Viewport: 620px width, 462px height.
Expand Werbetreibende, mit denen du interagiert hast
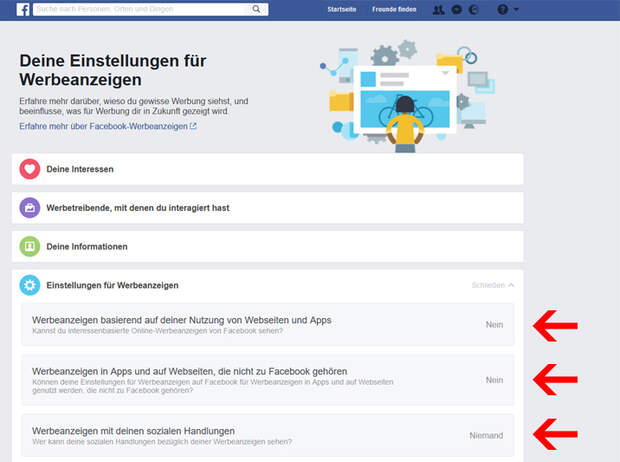tap(268, 208)
